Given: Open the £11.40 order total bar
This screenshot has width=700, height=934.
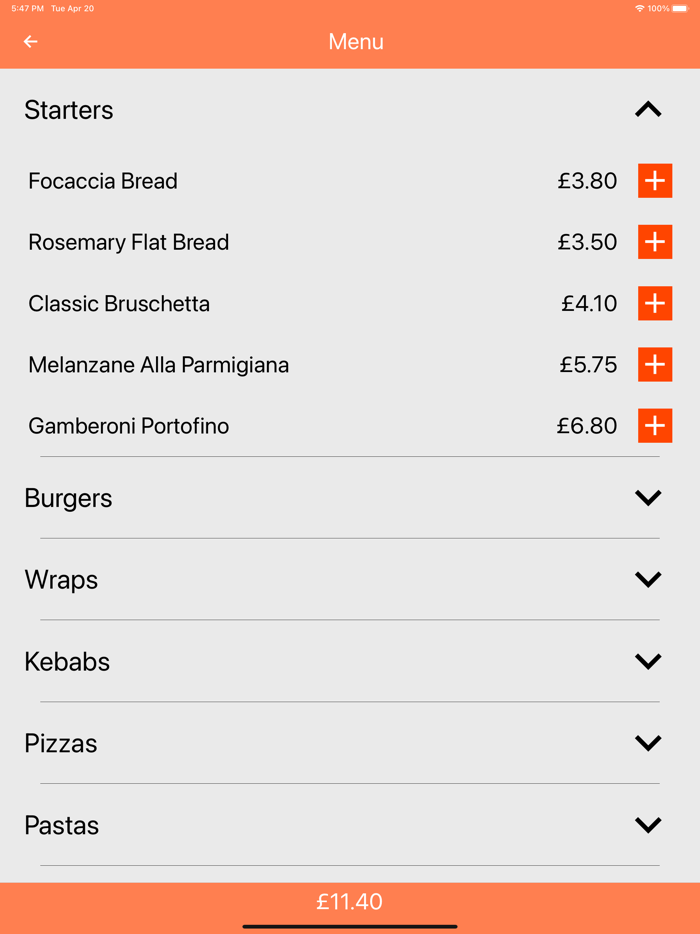Looking at the screenshot, I should coord(350,901).
